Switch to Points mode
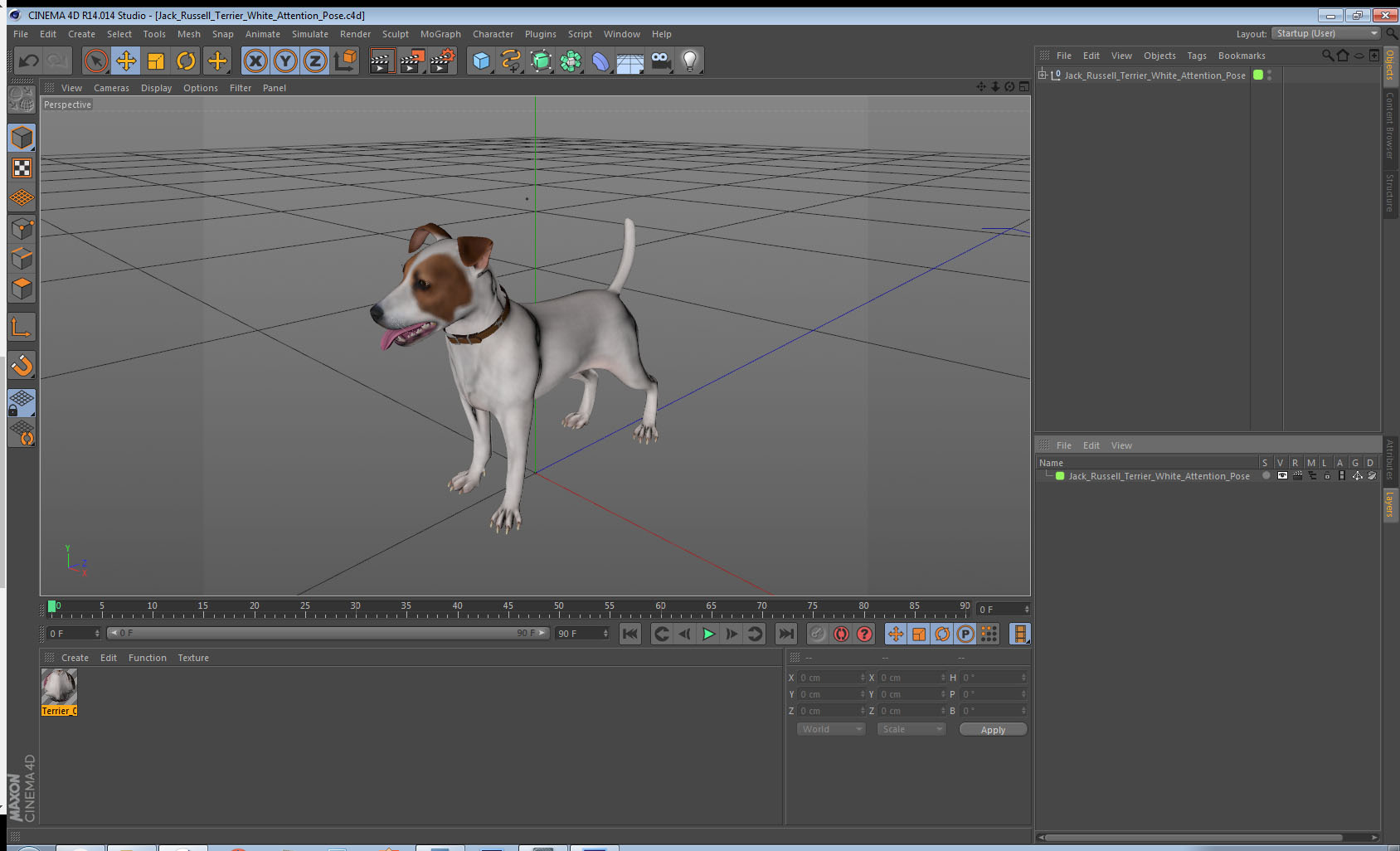The image size is (1400, 851). click(22, 229)
